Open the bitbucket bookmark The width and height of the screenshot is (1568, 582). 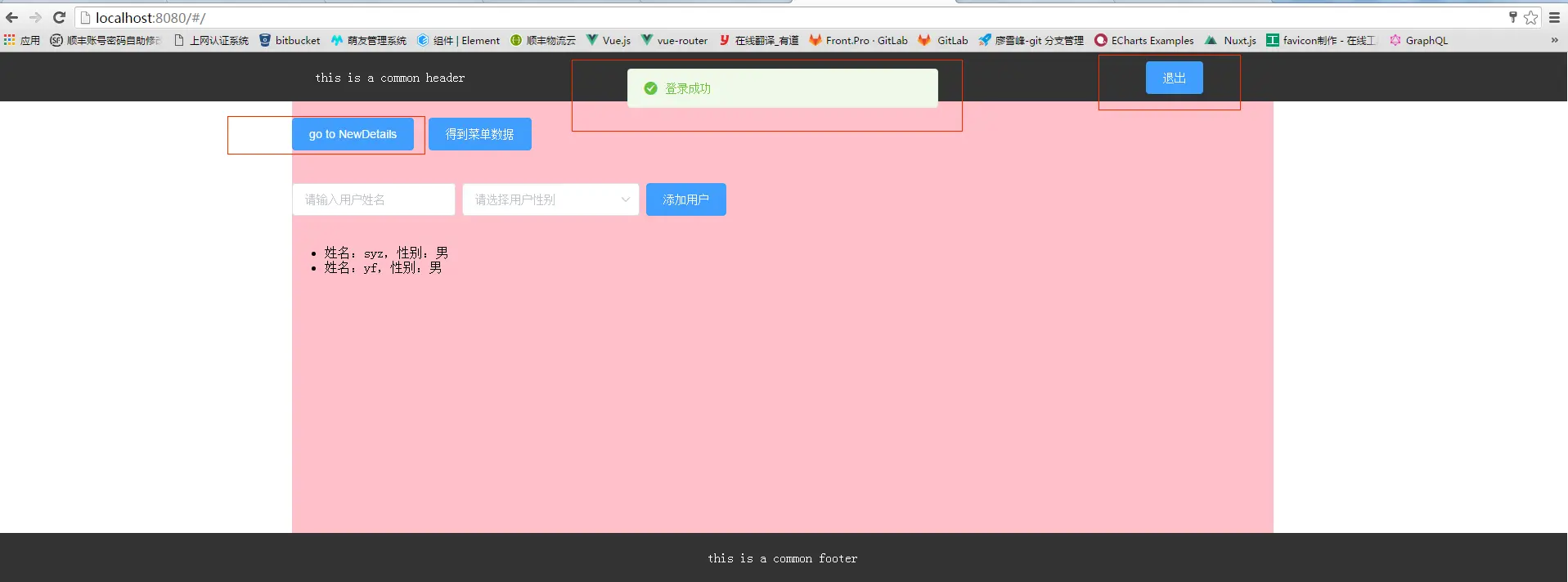(x=290, y=40)
